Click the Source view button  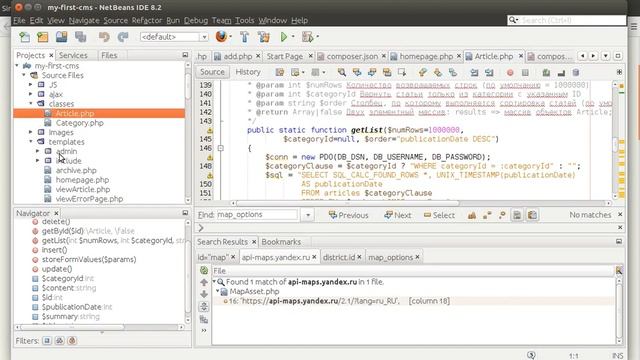(x=212, y=72)
